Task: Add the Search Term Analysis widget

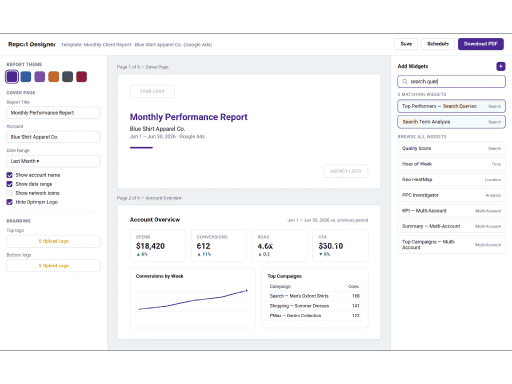Action: [451, 122]
